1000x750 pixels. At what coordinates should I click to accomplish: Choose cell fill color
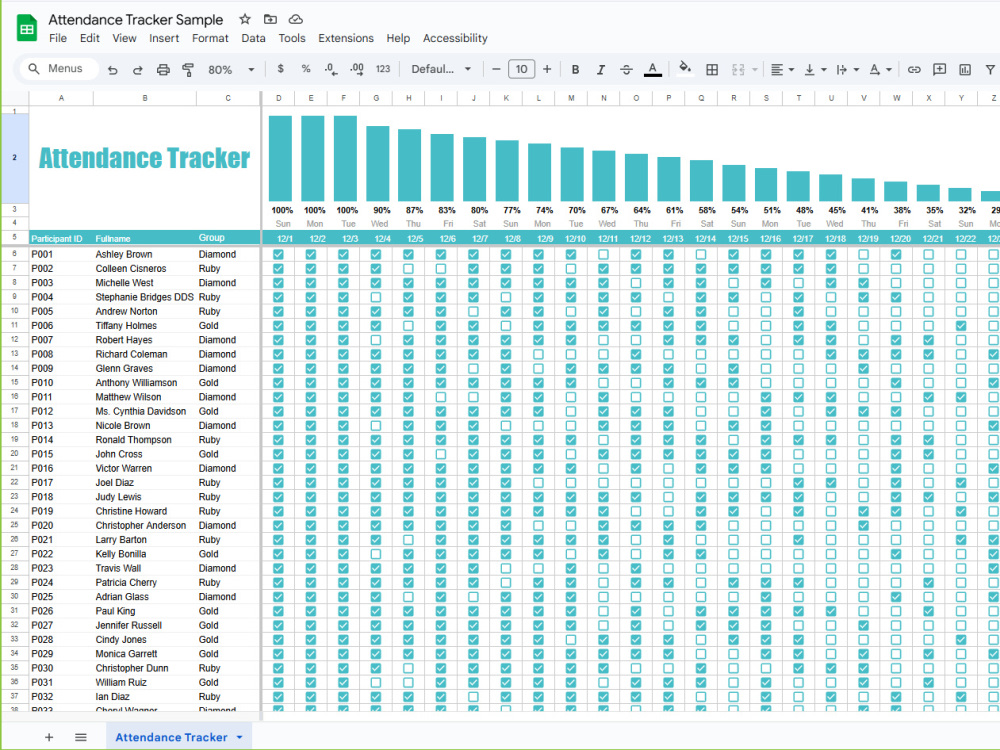[x=685, y=69]
